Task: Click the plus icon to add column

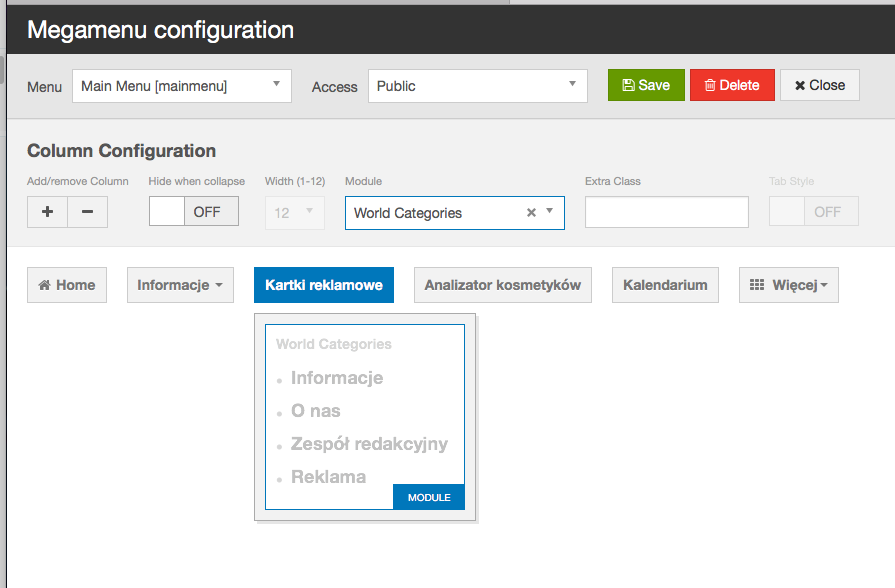Action: click(x=47, y=212)
